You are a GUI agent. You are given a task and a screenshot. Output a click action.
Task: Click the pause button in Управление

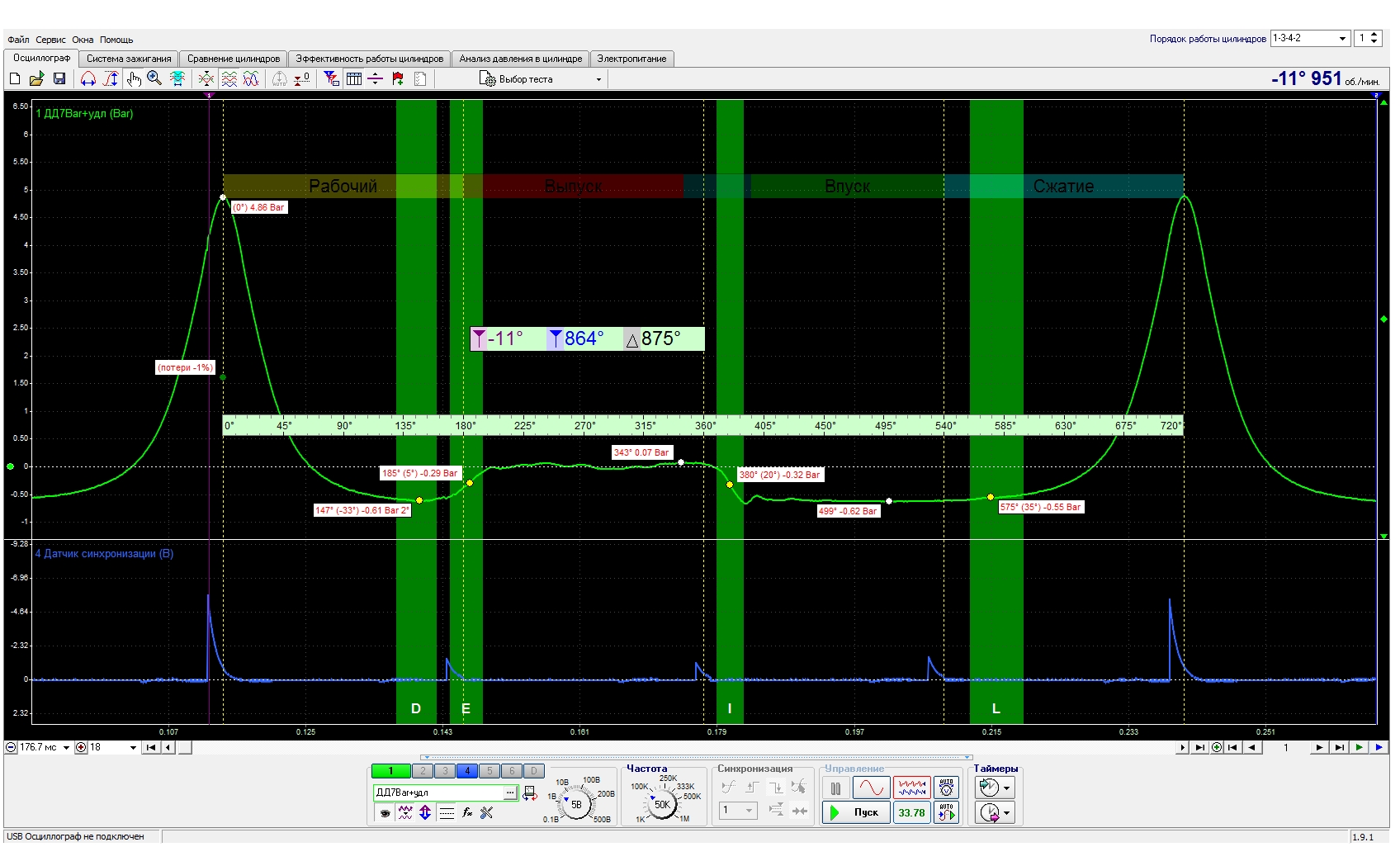(x=835, y=788)
